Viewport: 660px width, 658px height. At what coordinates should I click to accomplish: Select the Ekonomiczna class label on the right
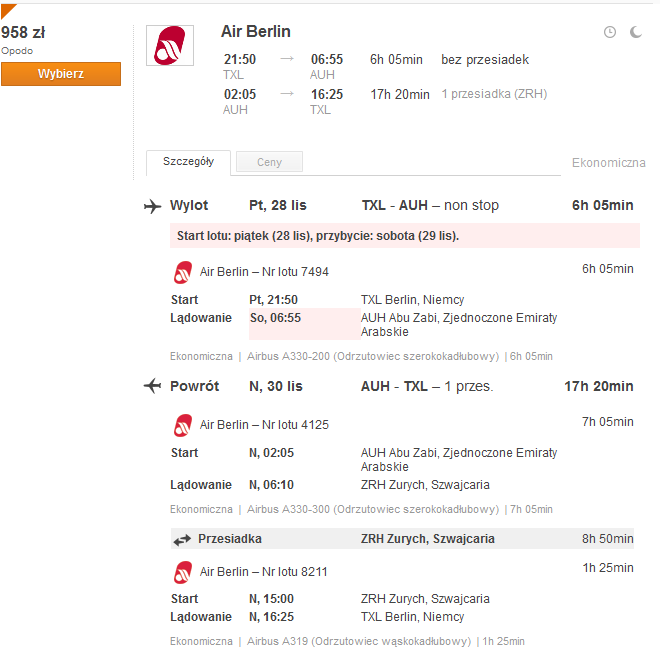pyautogui.click(x=608, y=163)
